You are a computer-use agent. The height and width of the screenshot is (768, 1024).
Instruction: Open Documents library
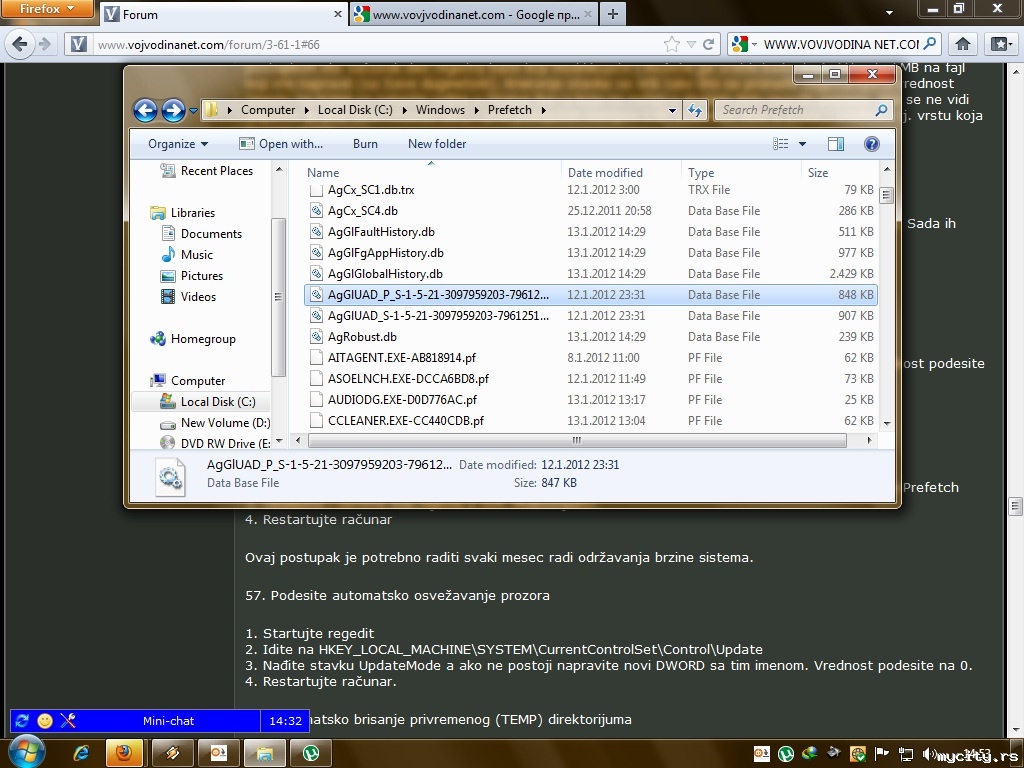pyautogui.click(x=202, y=233)
